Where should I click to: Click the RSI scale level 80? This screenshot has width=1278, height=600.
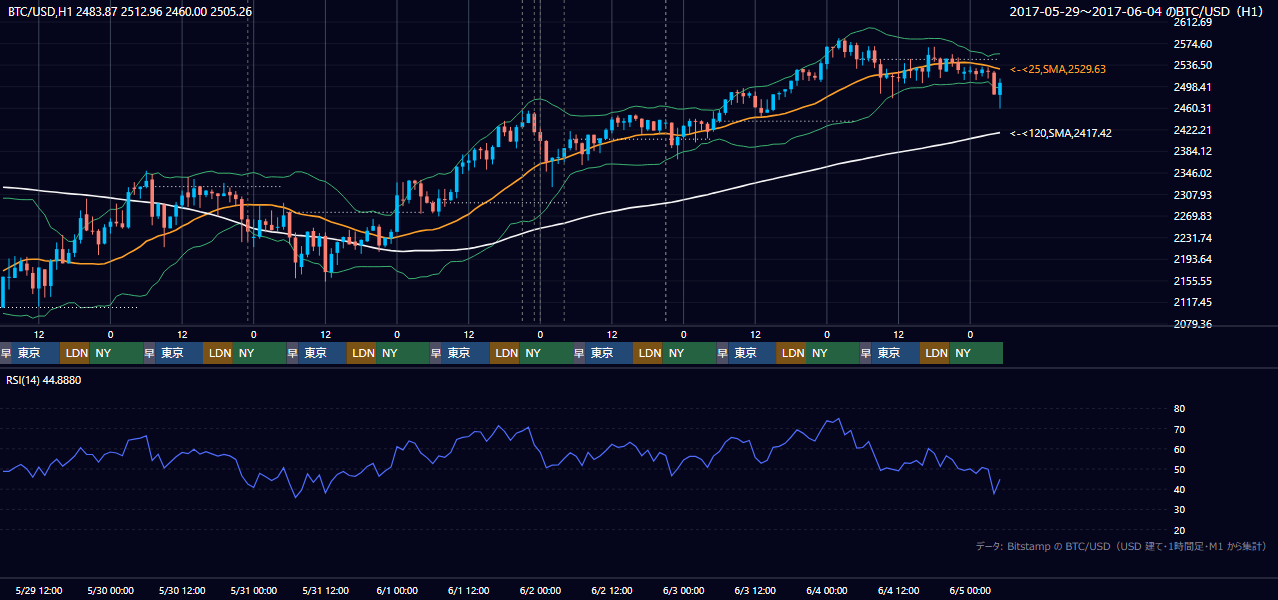1179,409
